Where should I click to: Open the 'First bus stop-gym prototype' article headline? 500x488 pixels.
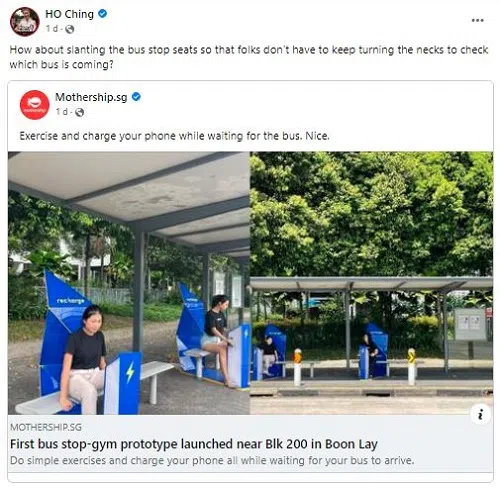[x=194, y=444]
